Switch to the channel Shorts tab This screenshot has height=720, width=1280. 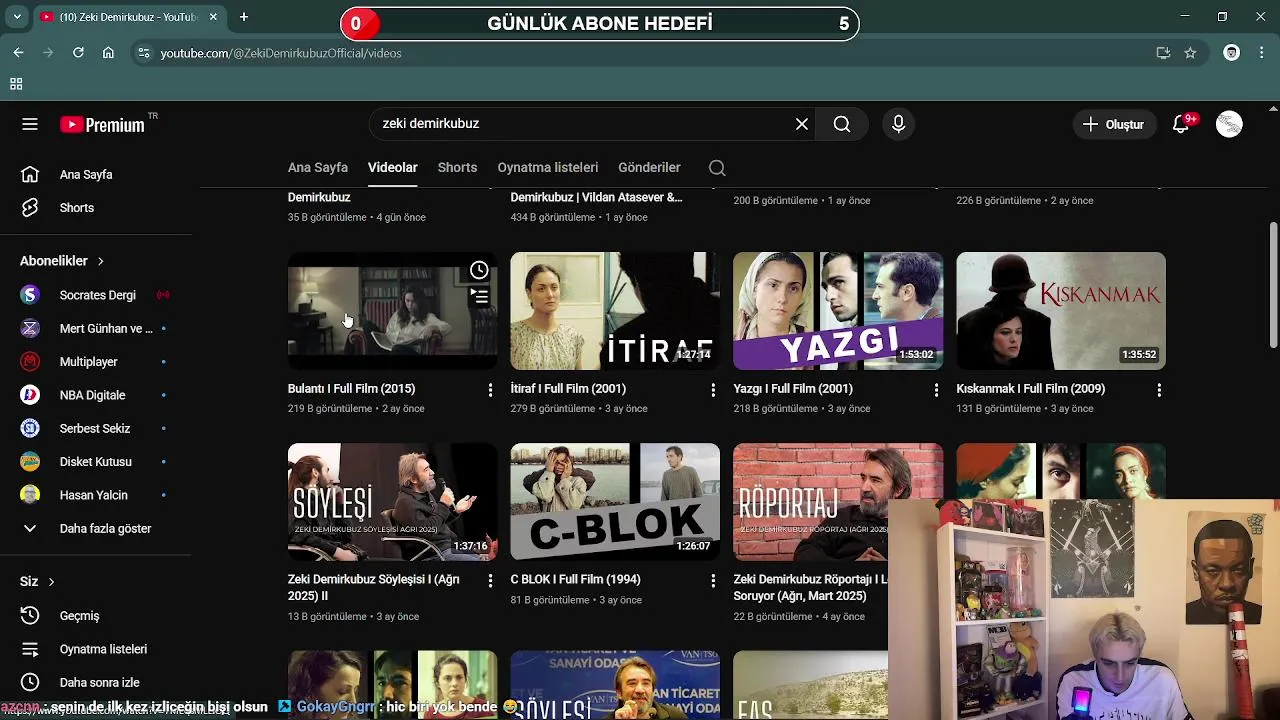pyautogui.click(x=457, y=168)
